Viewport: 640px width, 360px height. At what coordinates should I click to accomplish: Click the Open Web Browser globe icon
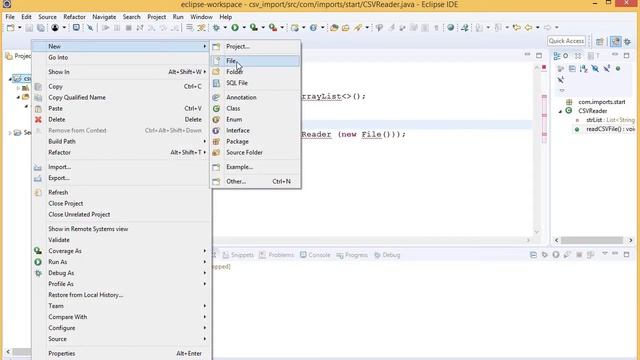pos(451,28)
